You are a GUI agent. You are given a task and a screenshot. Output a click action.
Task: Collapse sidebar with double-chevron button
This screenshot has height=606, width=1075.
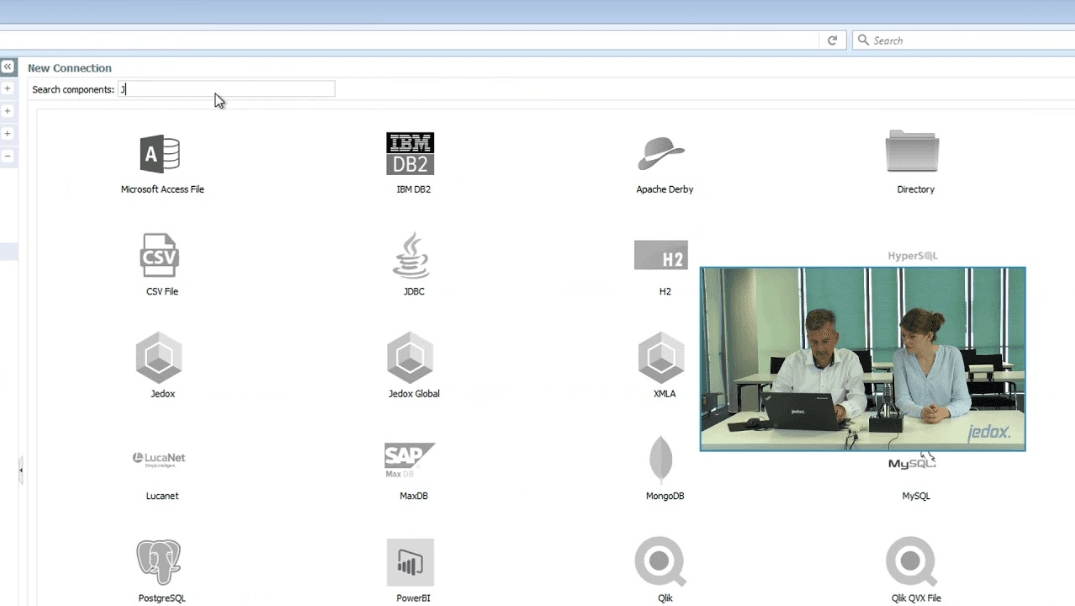pos(8,66)
